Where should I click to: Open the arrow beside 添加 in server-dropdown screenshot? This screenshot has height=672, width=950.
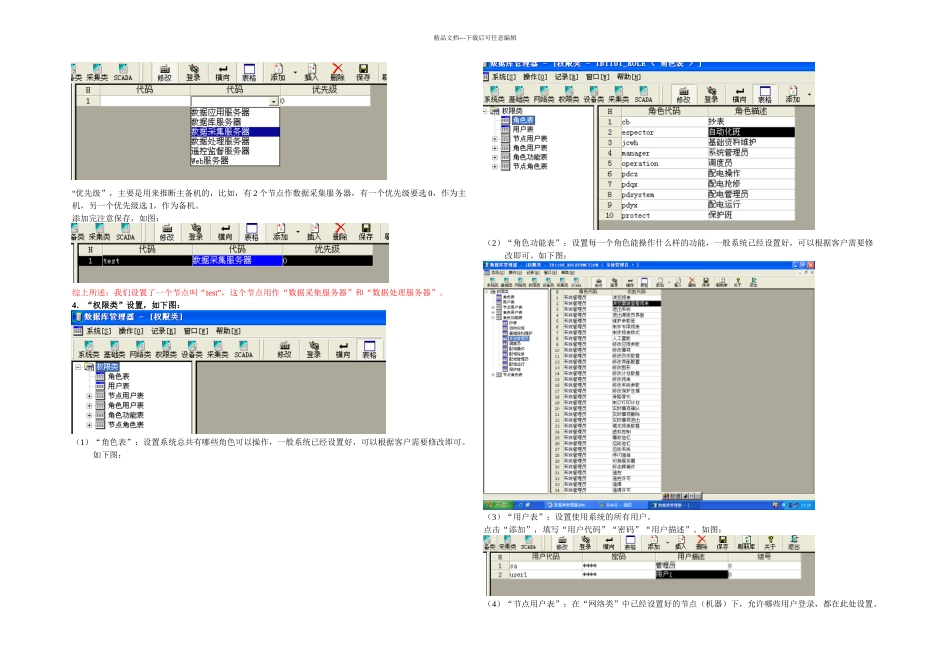click(295, 73)
